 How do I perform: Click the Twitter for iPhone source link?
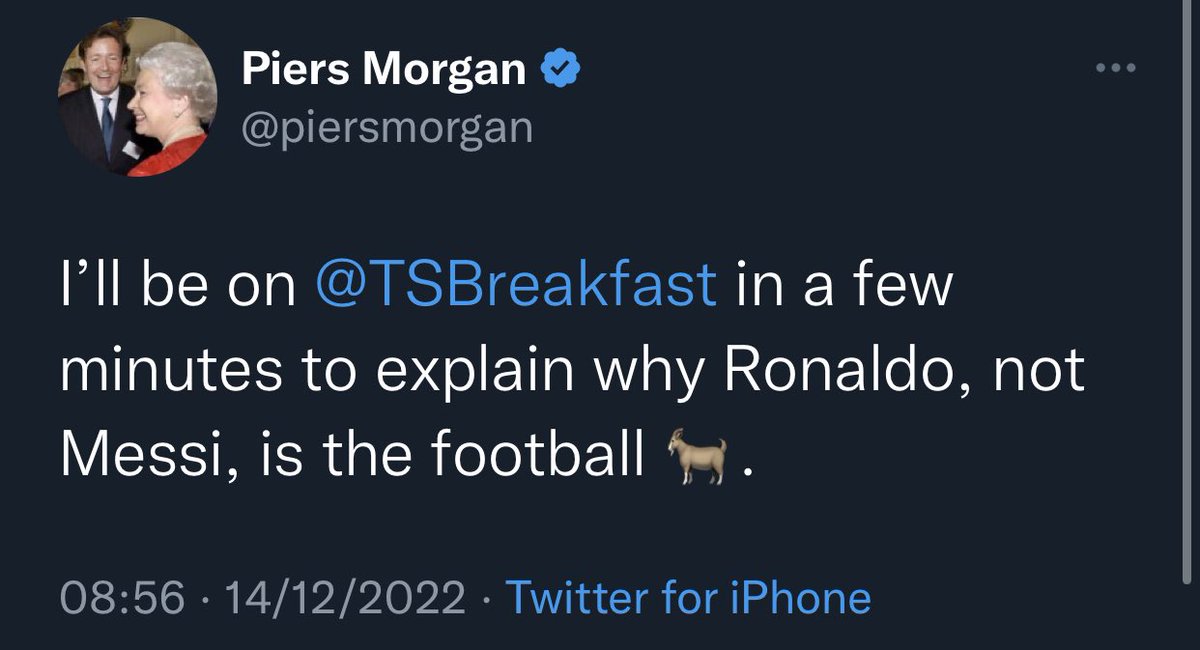pos(689,598)
